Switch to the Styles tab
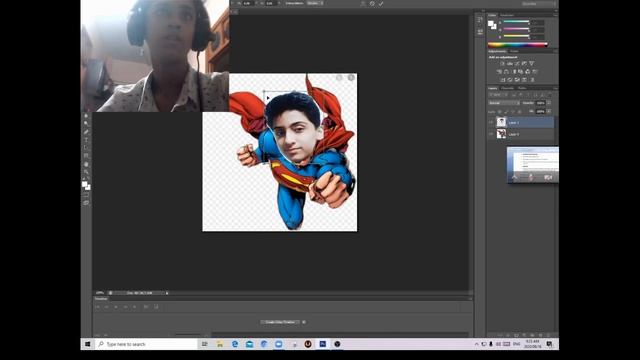 [514, 51]
